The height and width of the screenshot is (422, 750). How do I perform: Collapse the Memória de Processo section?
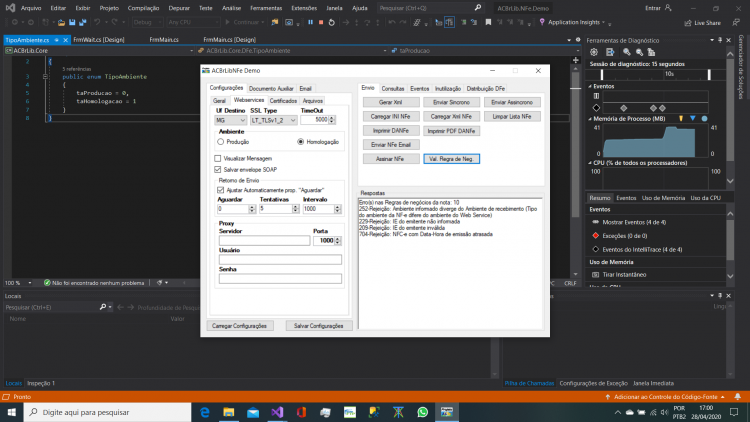point(590,119)
